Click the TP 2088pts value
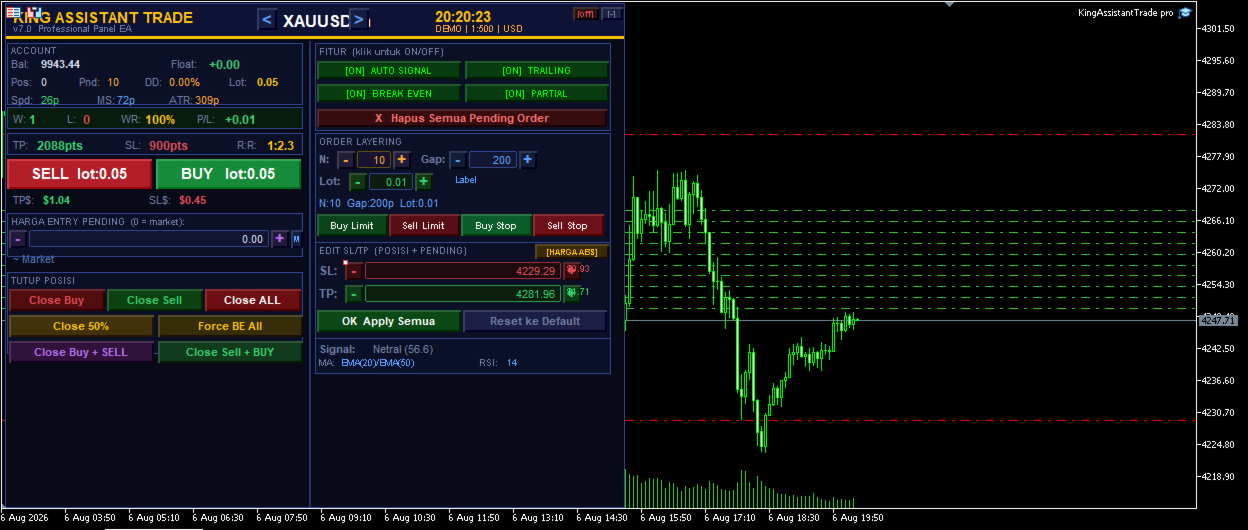This screenshot has width=1248, height=530. point(59,146)
